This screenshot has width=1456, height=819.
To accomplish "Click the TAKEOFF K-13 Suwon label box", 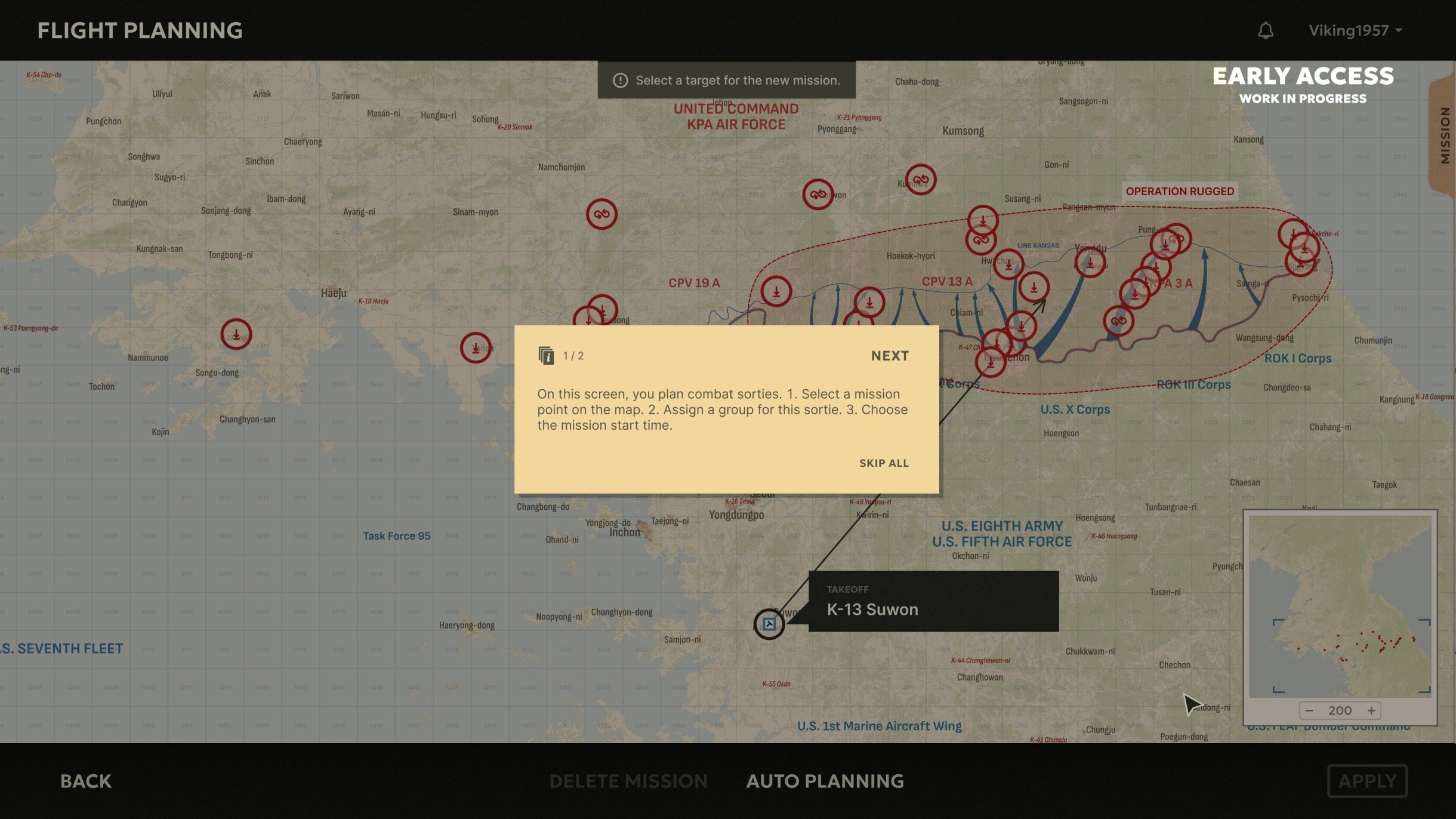I will click(933, 601).
